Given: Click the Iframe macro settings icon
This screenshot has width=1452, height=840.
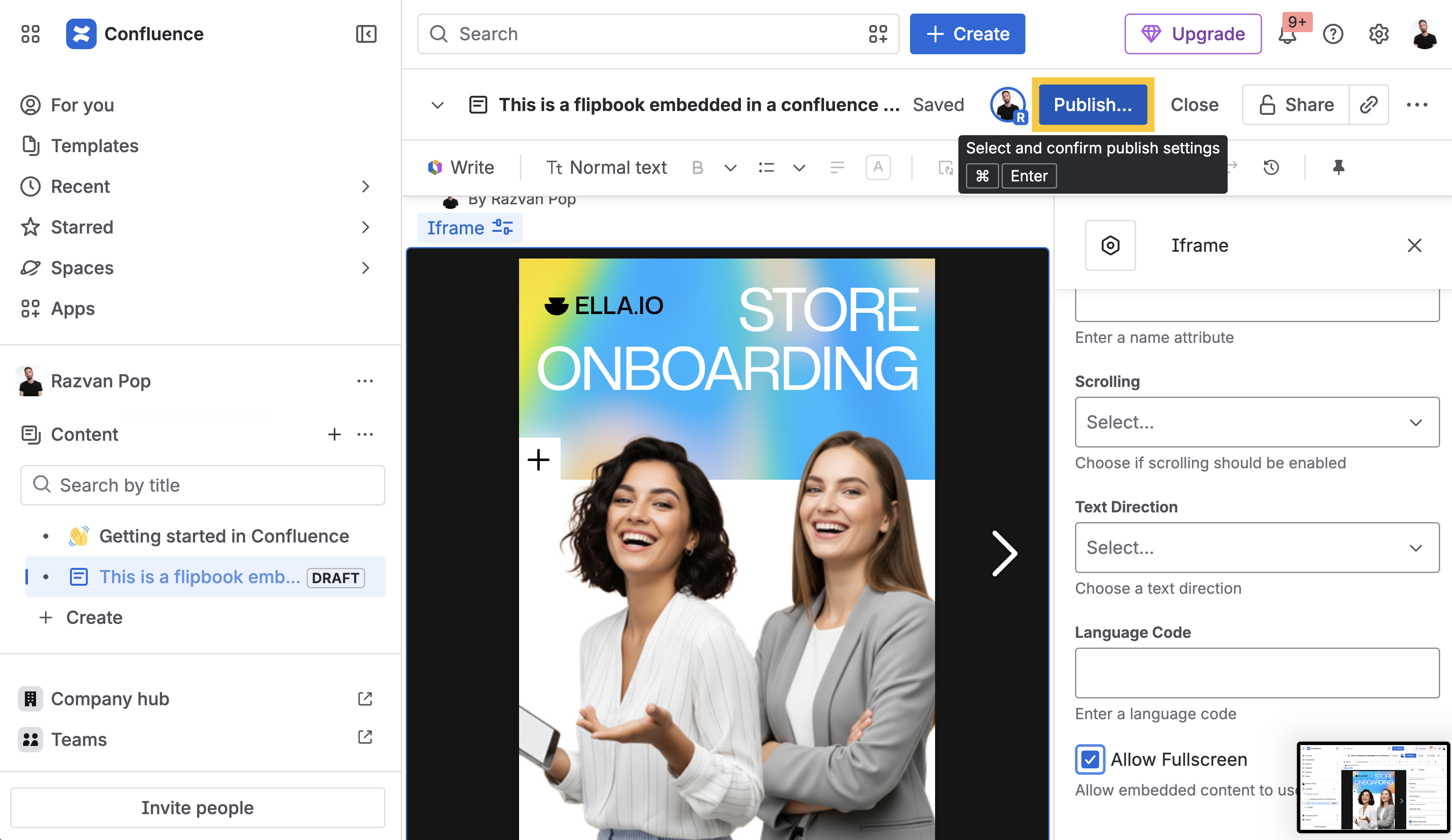Looking at the screenshot, I should click(503, 228).
